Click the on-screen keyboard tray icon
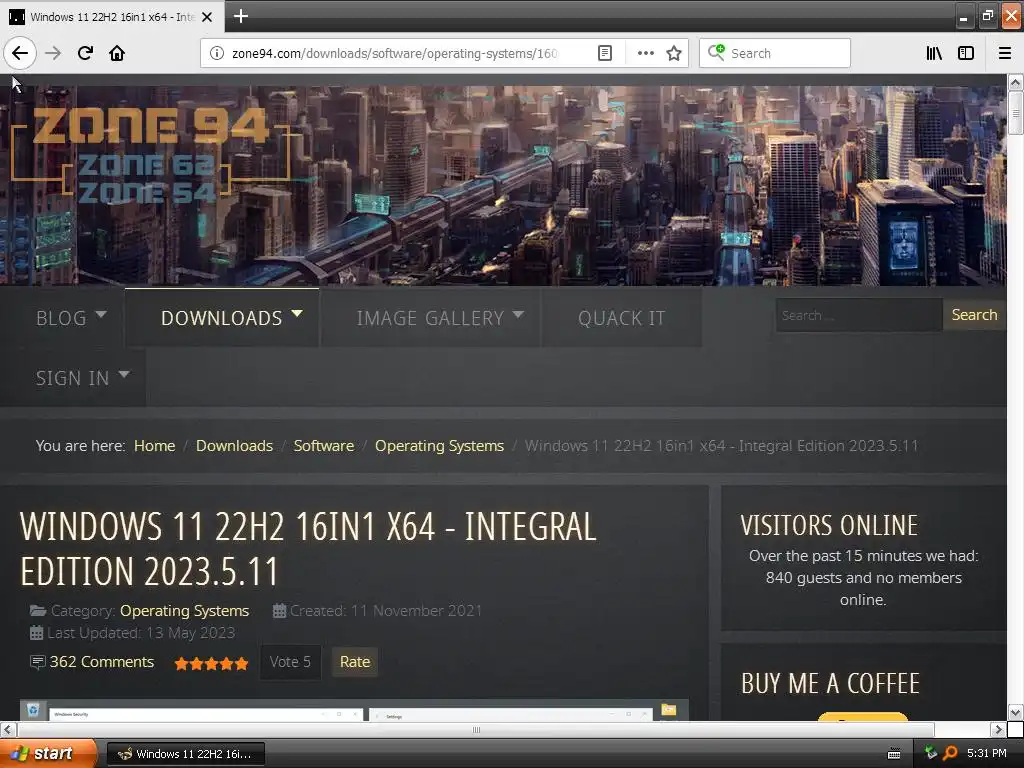Screen dimensions: 1024x768 [x=894, y=754]
